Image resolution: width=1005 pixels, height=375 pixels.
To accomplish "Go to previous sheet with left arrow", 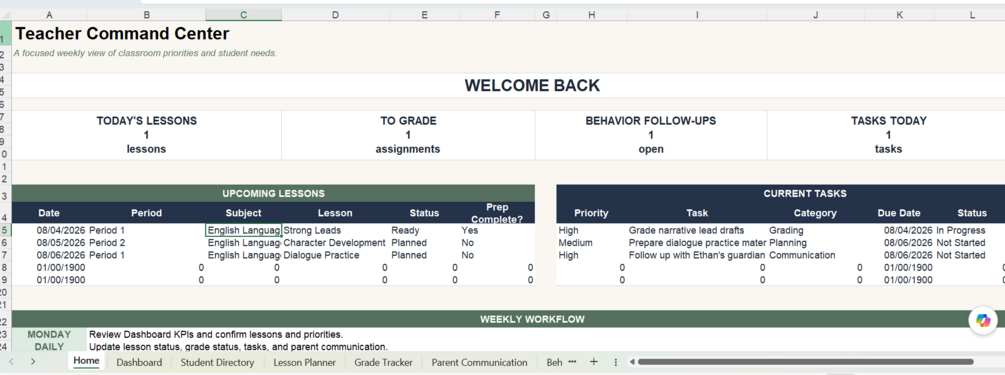I will [11, 362].
